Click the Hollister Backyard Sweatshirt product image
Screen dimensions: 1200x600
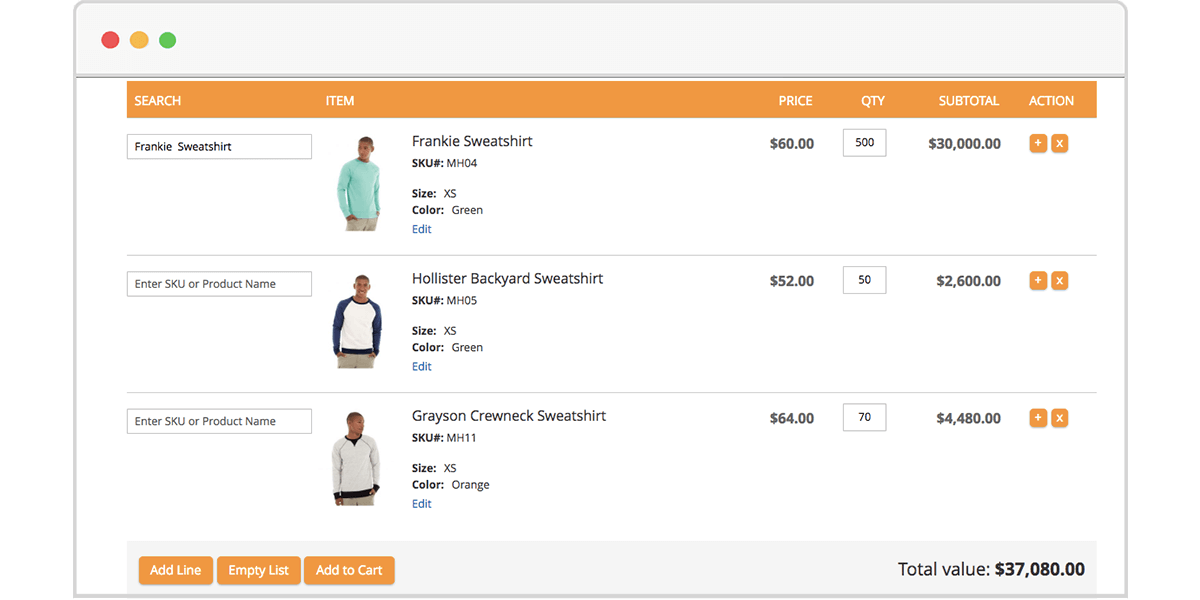coord(360,318)
